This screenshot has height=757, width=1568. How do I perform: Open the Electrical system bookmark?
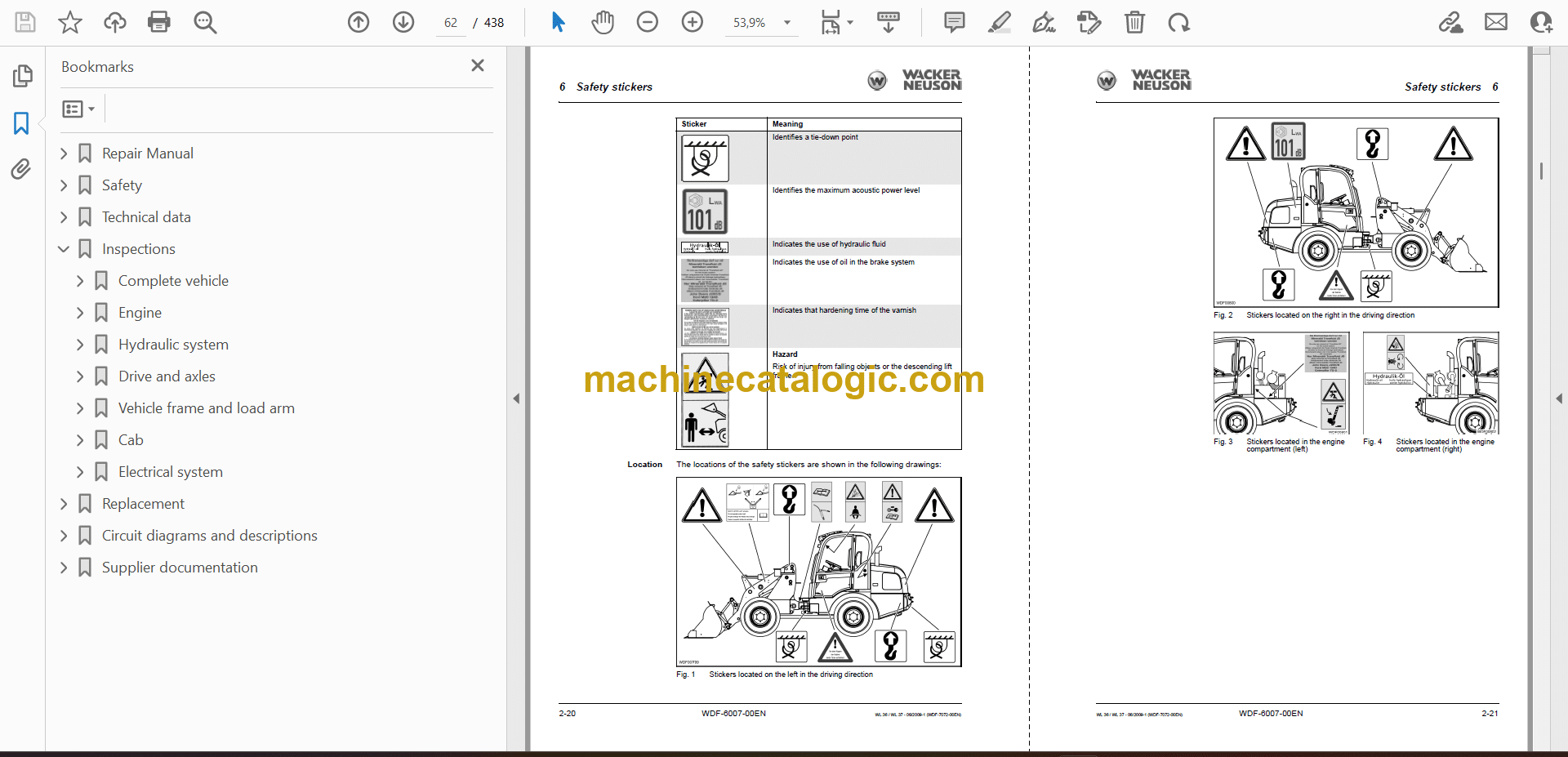tap(171, 472)
